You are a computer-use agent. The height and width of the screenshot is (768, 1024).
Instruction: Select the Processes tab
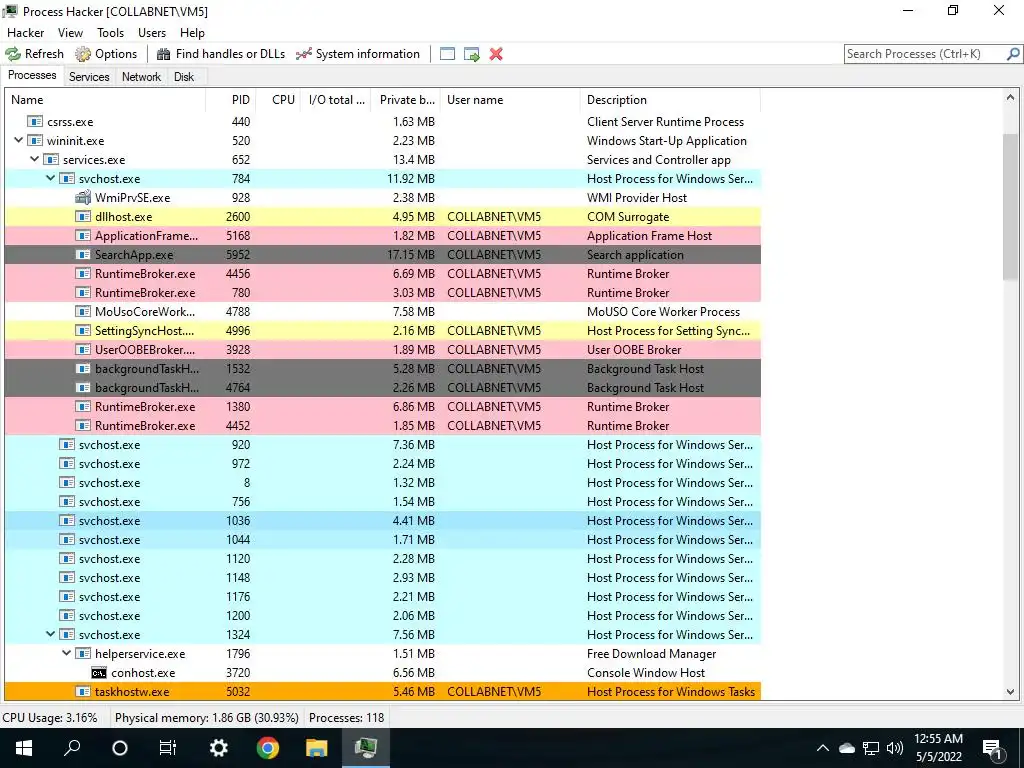32,75
